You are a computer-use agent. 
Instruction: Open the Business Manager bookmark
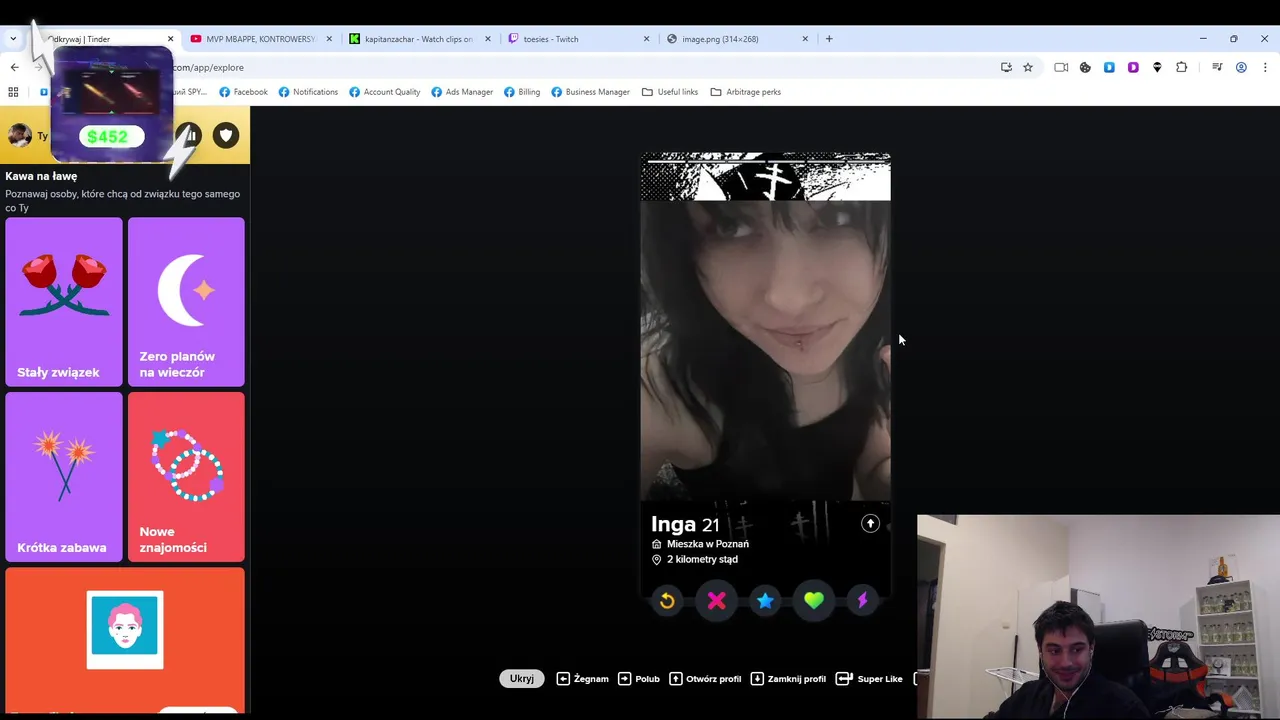tap(590, 92)
